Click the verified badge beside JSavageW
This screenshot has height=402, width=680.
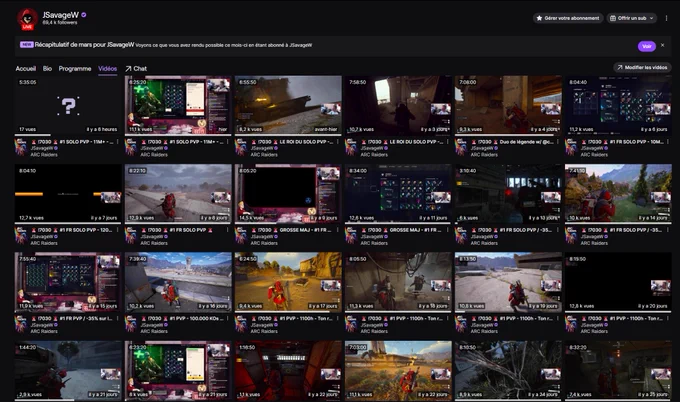(84, 15)
